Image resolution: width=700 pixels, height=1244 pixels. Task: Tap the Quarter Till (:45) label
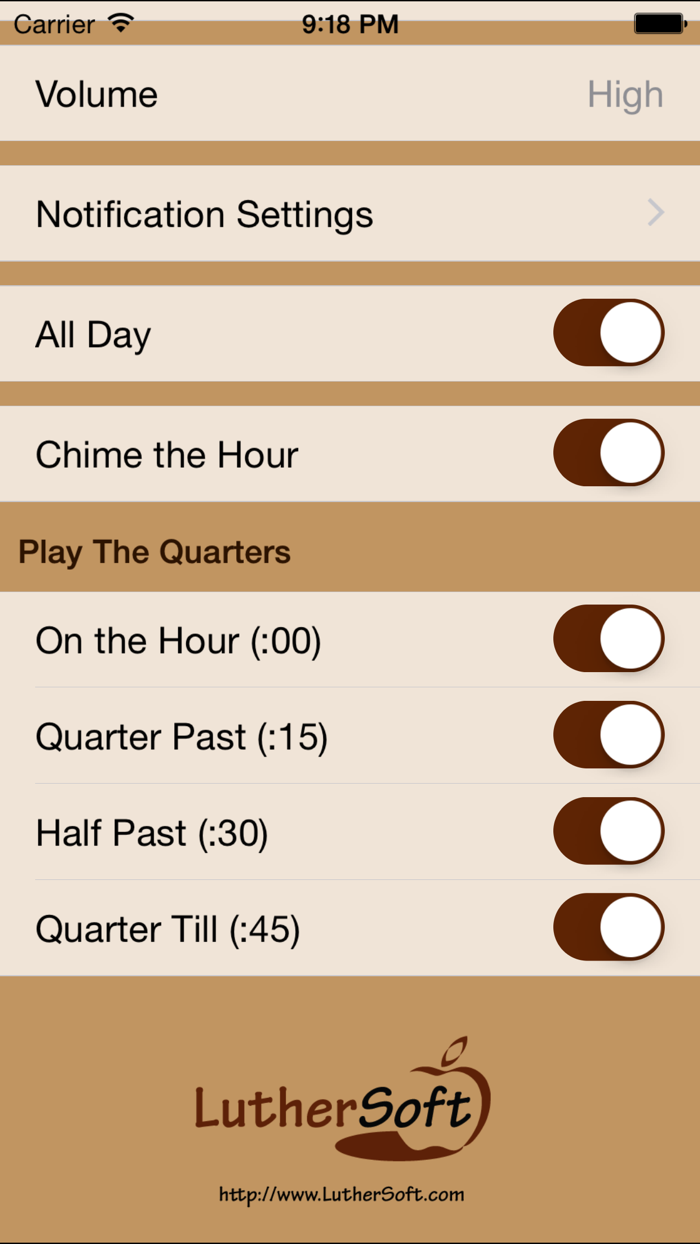[168, 930]
